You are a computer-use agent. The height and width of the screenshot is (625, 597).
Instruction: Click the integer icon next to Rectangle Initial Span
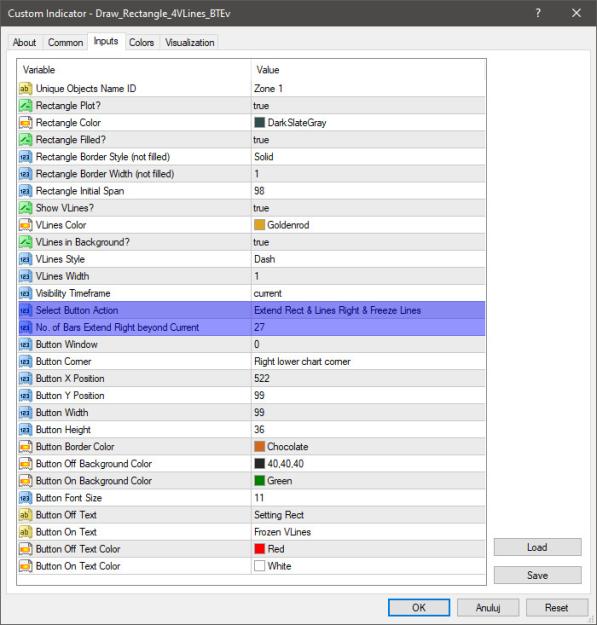25,191
